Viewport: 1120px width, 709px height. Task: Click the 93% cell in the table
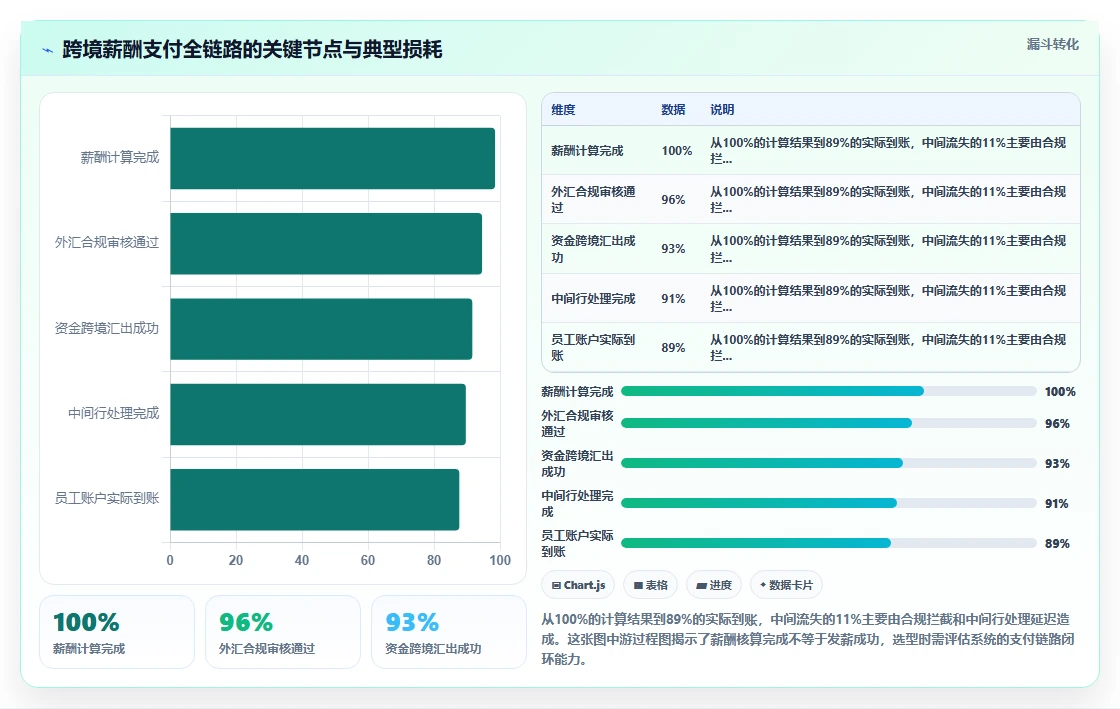673,248
